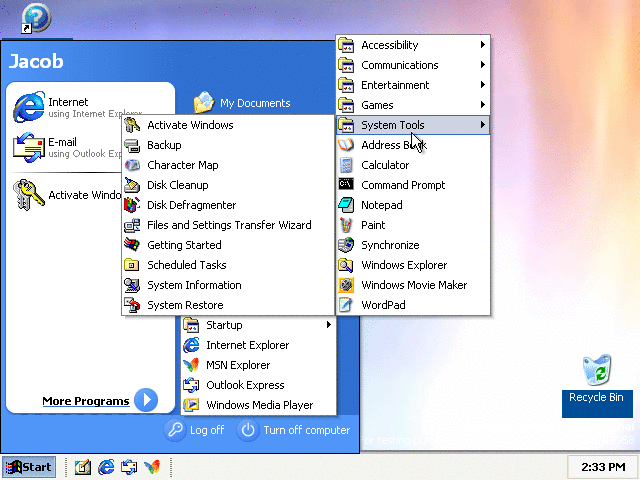Open Scheduled Tasks folder icon
This screenshot has height=480, width=640.
pos(132,265)
